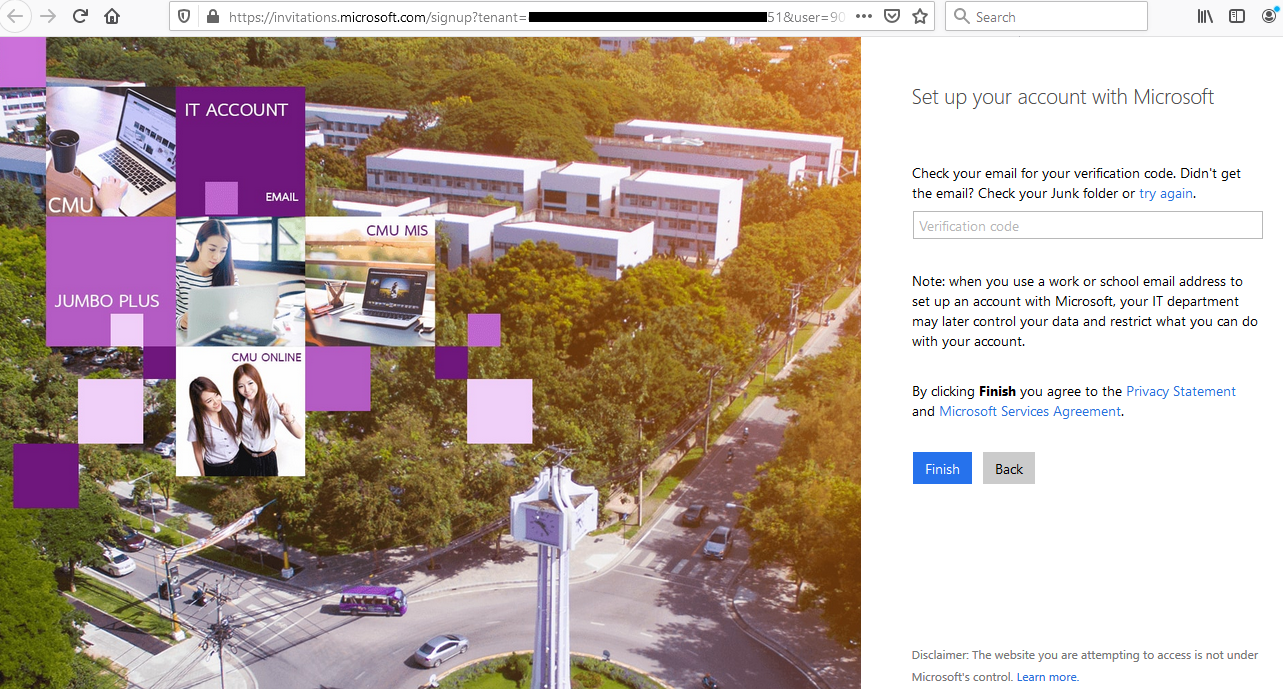
Task: Open page actions three-dot menu
Action: point(864,16)
